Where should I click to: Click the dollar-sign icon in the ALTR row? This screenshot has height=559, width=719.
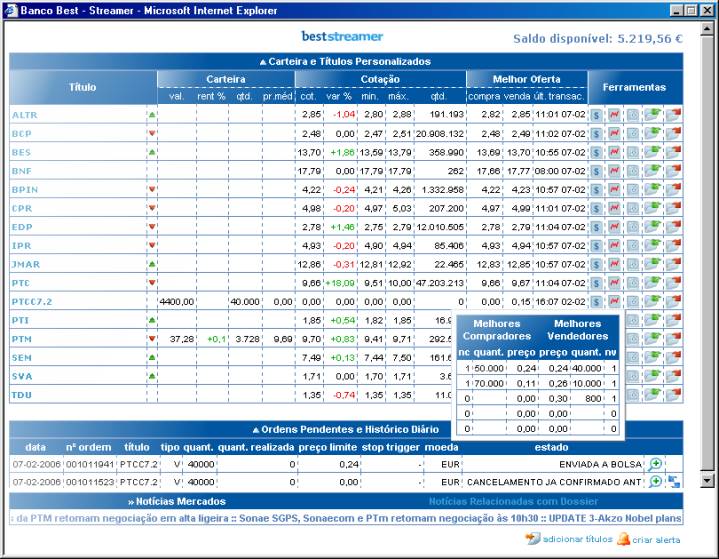pyautogui.click(x=596, y=115)
